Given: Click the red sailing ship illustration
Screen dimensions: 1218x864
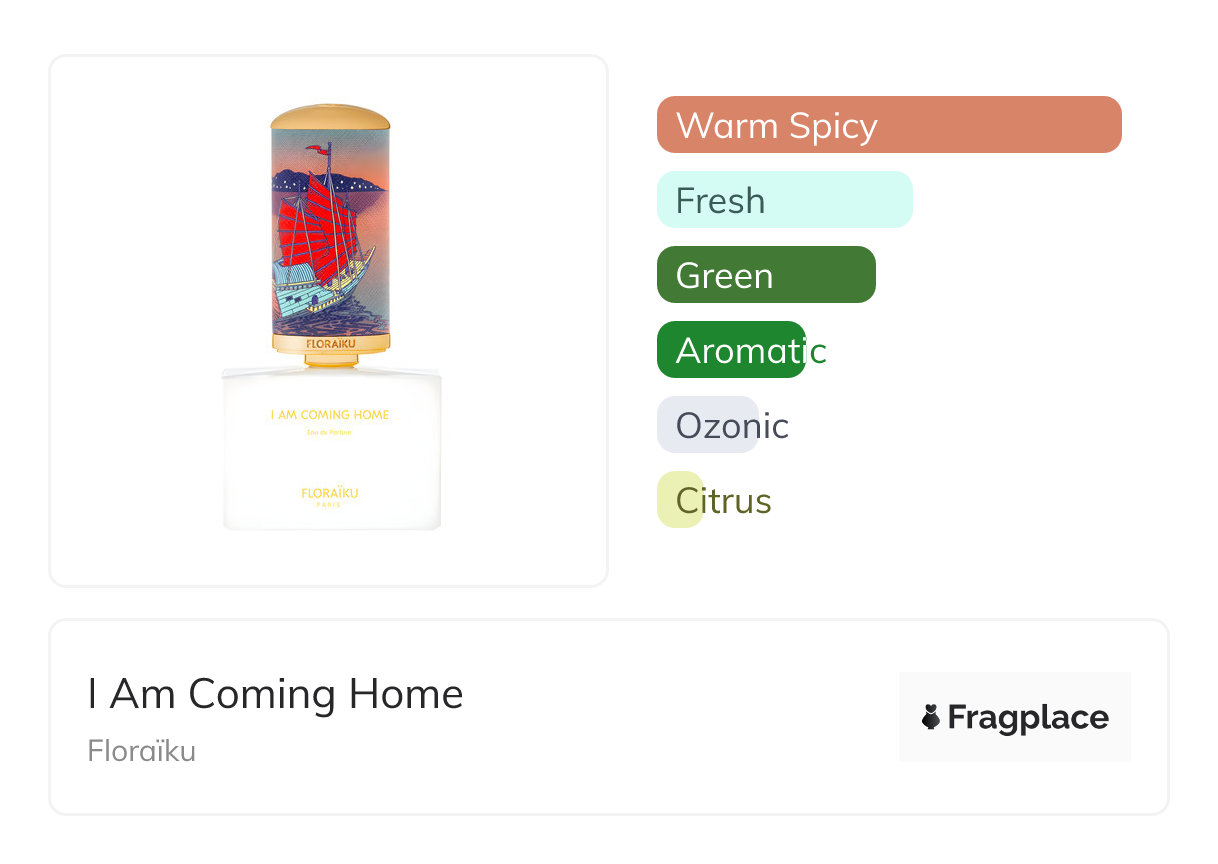Looking at the screenshot, I should point(325,245).
